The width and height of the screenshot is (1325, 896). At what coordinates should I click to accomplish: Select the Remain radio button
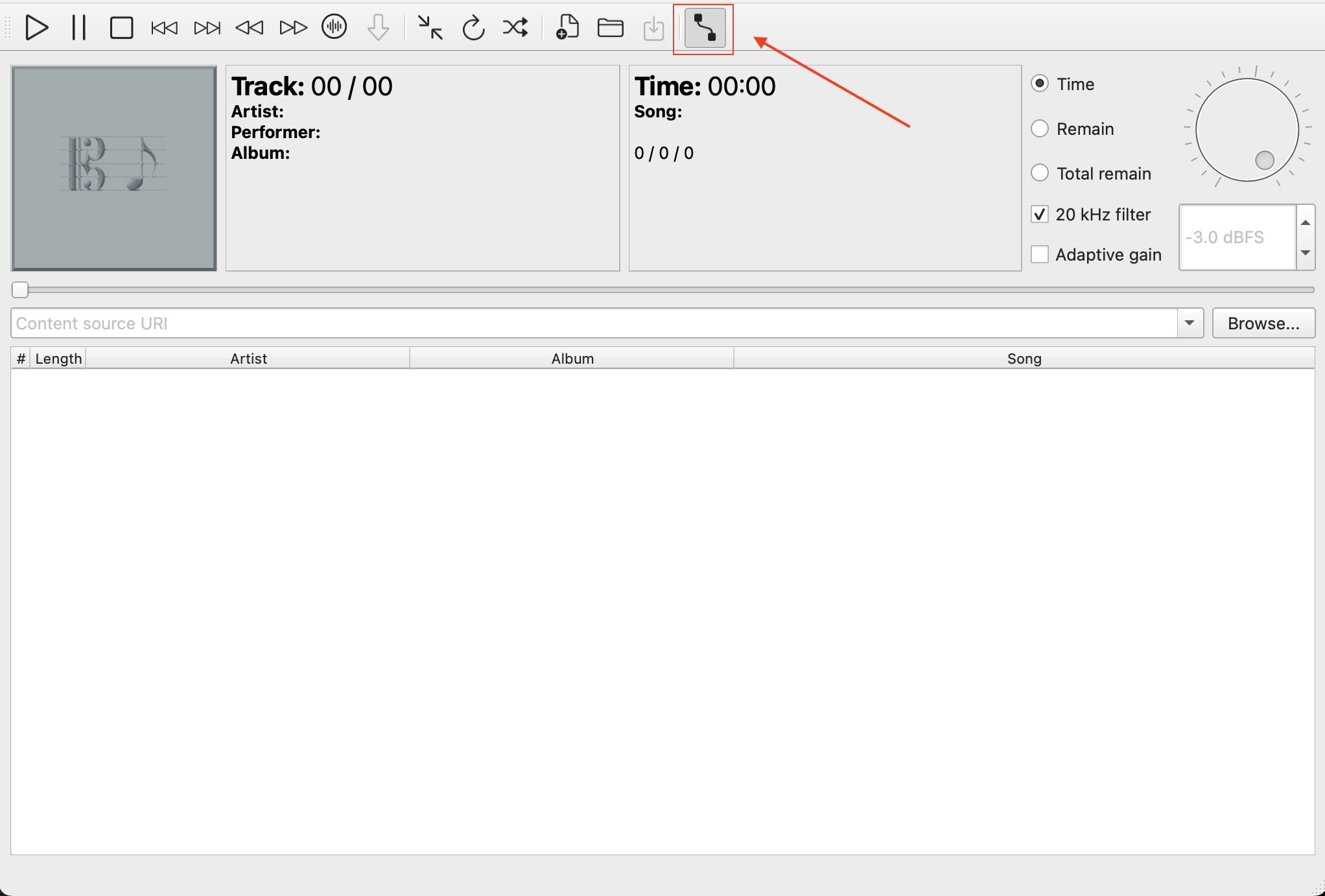click(1040, 128)
